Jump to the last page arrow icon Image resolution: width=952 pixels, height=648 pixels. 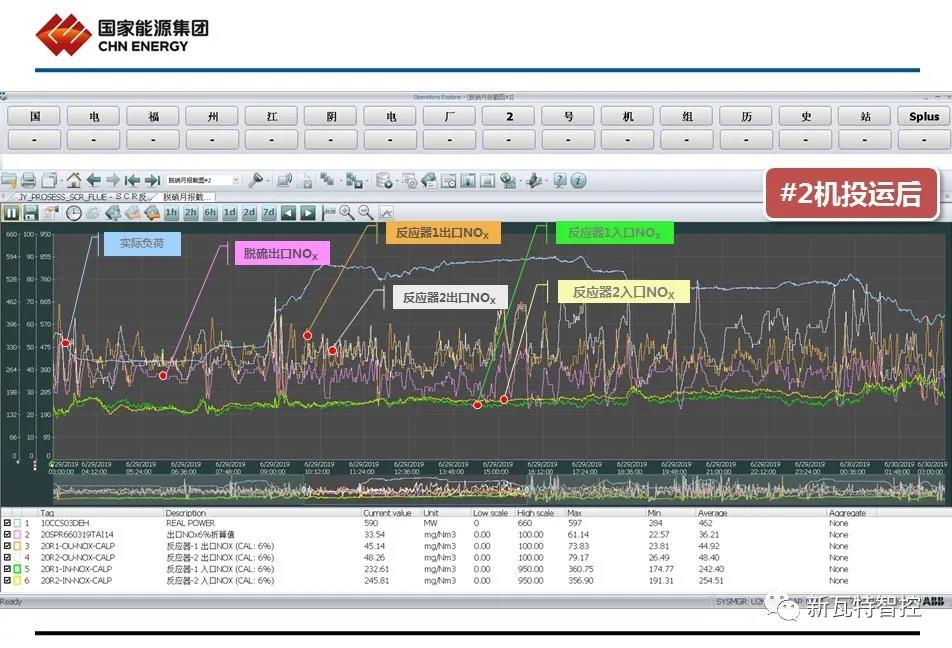tap(152, 180)
